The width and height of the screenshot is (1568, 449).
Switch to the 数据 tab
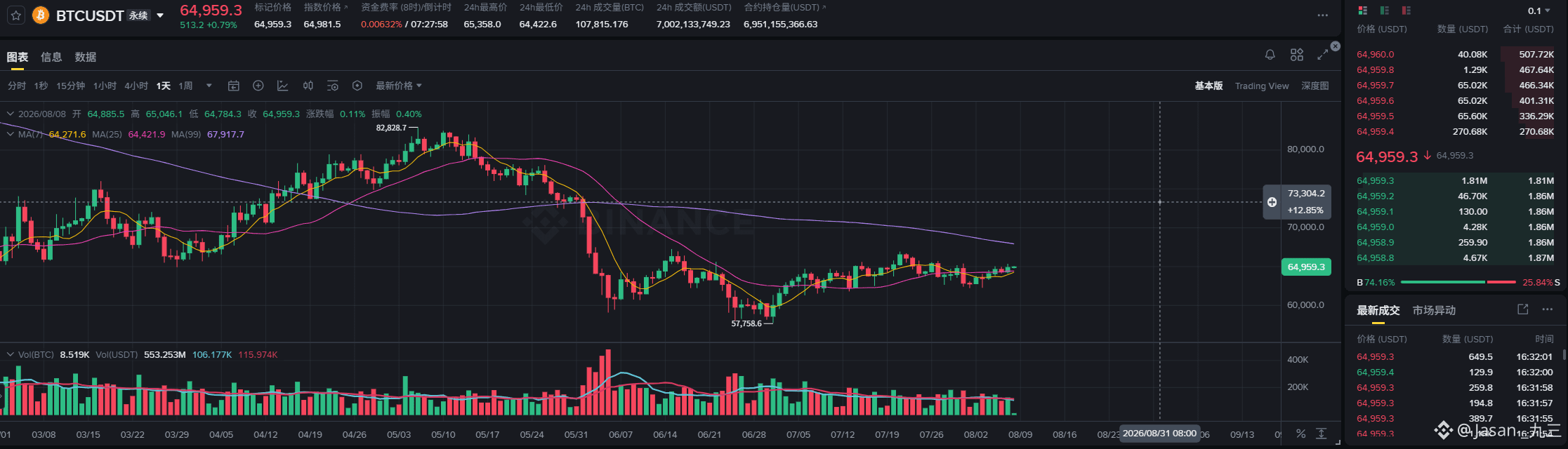pyautogui.click(x=86, y=57)
